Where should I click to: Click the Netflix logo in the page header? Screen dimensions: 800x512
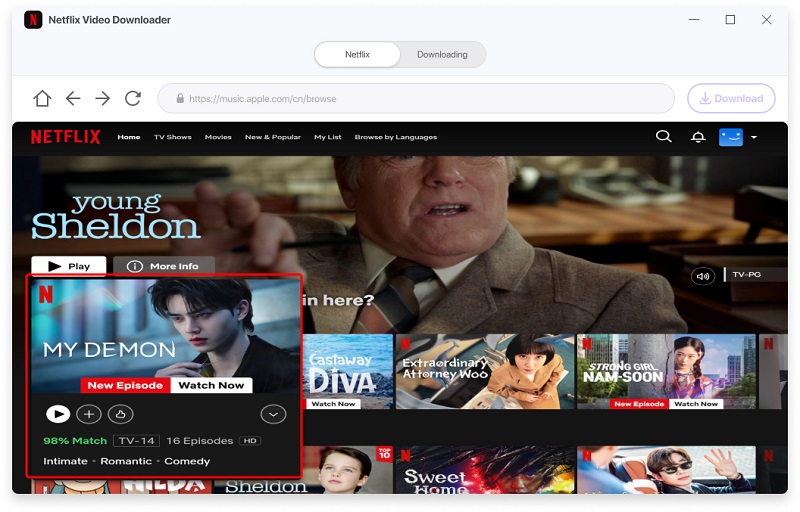(x=65, y=137)
